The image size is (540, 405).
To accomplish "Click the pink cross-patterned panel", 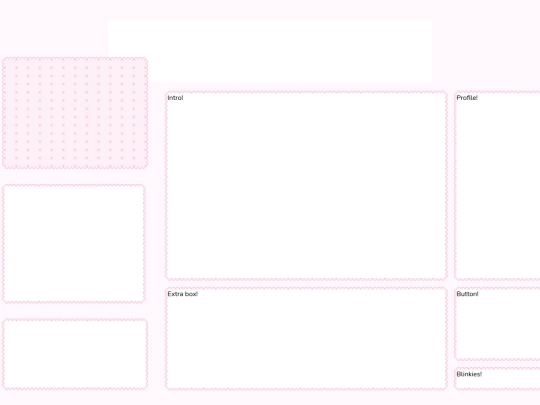I will point(75,113).
